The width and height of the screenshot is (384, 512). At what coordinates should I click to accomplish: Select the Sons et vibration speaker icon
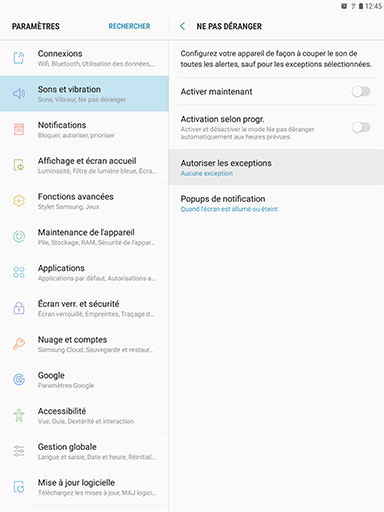[19, 93]
